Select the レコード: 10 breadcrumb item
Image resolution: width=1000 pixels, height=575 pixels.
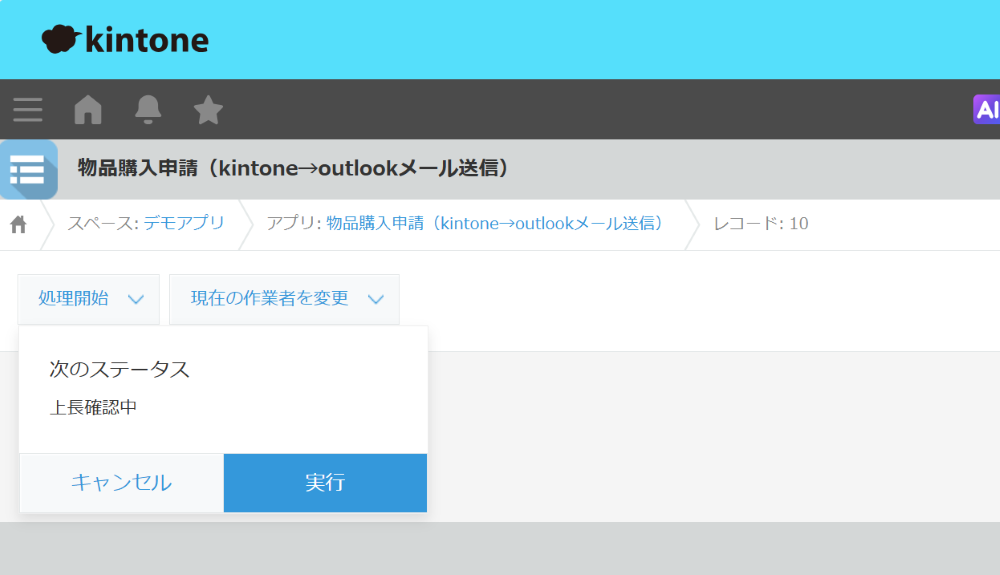(760, 223)
